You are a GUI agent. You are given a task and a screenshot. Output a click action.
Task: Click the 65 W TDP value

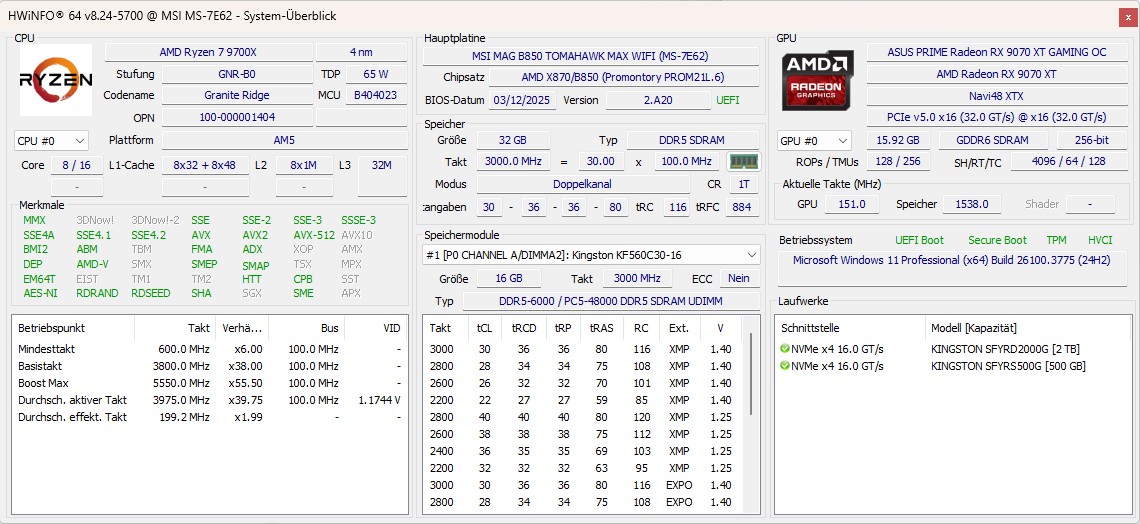(375, 74)
